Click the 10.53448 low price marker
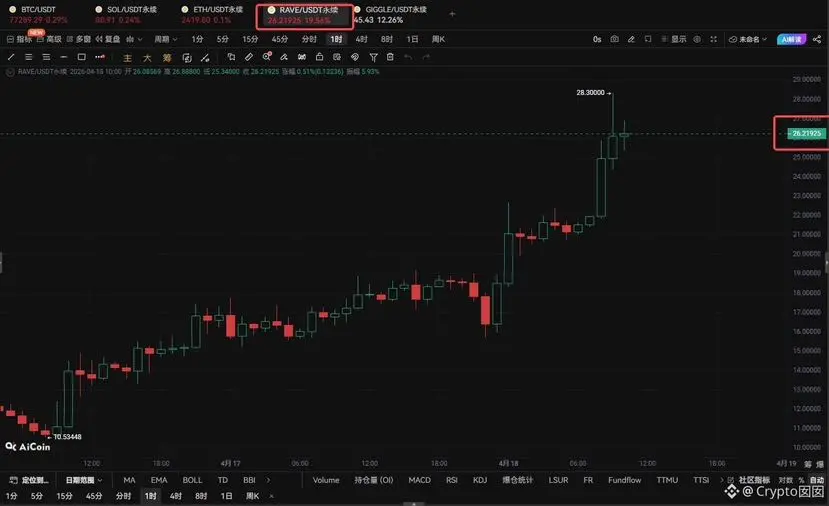The width and height of the screenshot is (829, 506). tap(67, 437)
